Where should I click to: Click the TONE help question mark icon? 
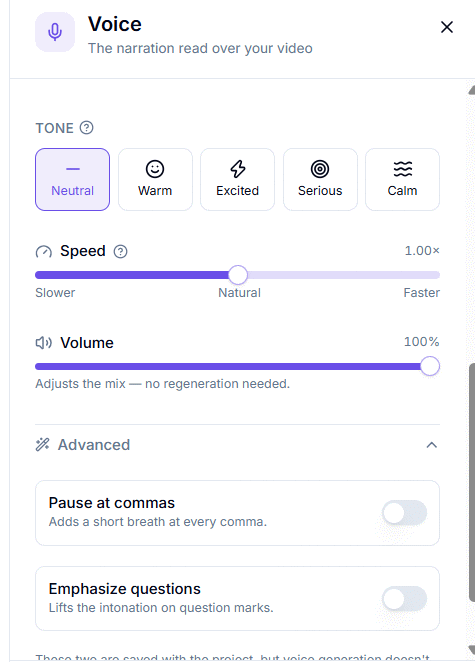[87, 128]
